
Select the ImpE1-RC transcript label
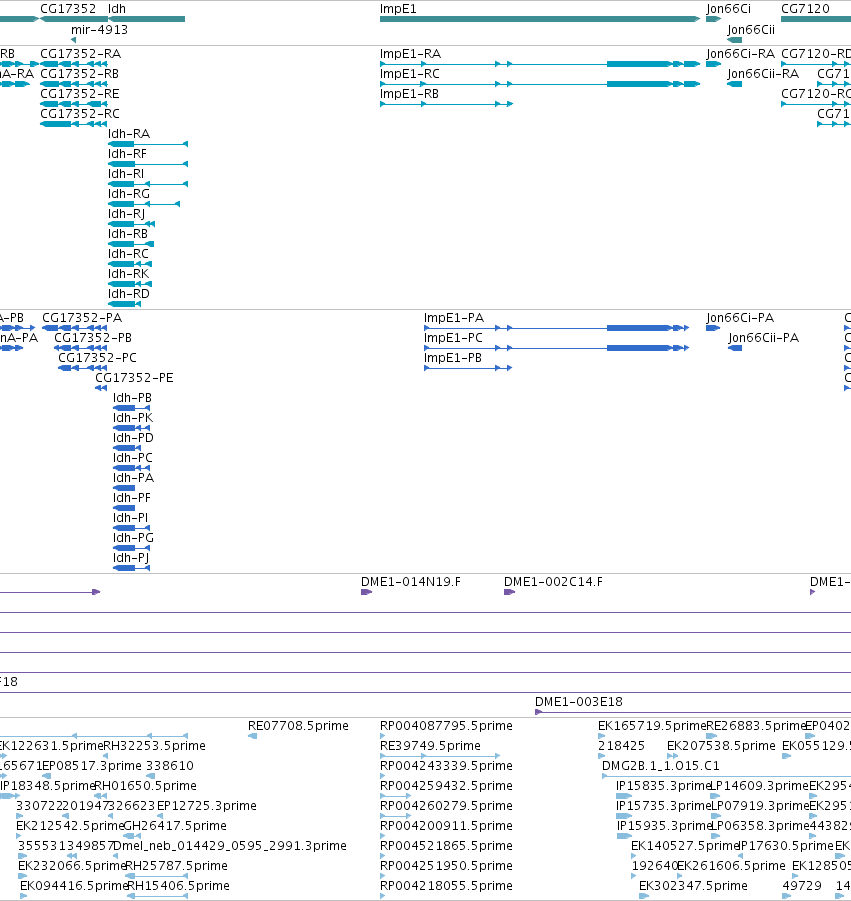[x=410, y=74]
